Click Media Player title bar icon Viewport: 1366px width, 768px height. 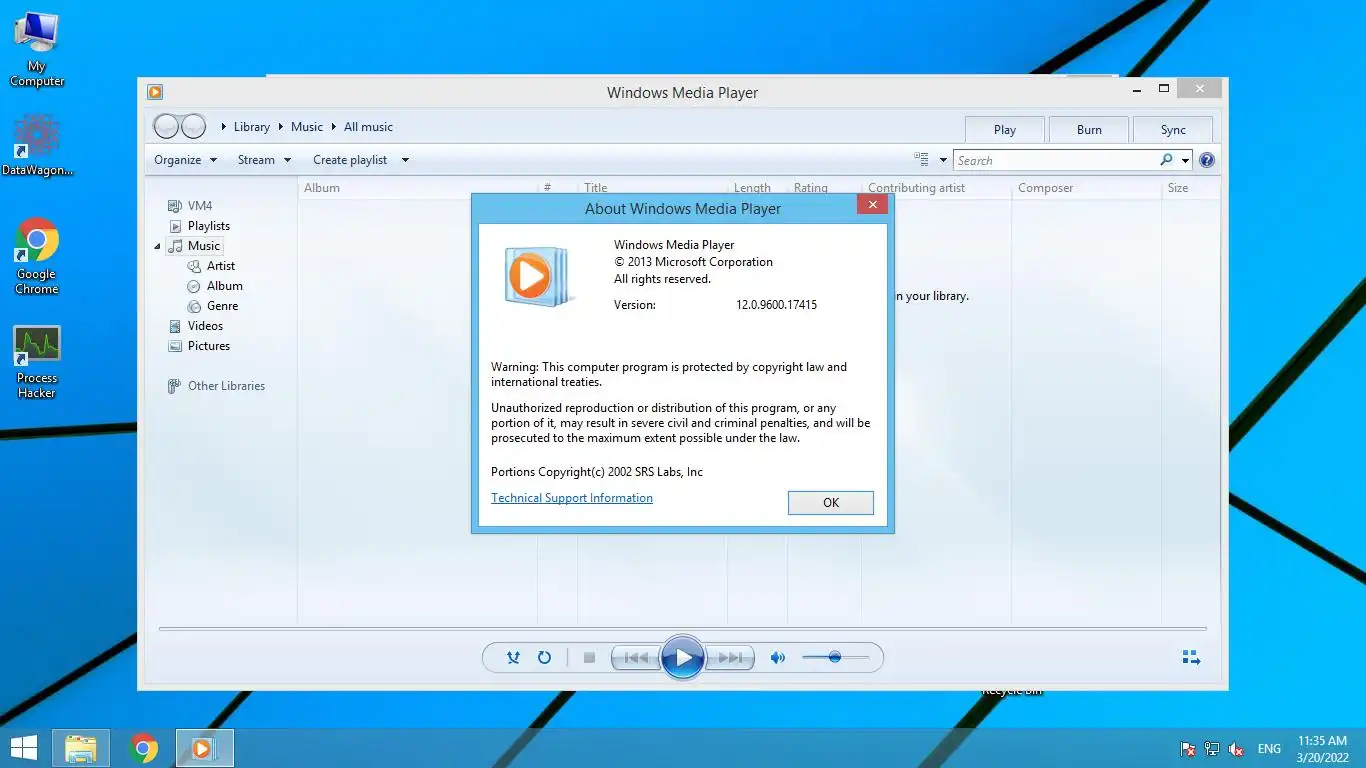(x=155, y=92)
